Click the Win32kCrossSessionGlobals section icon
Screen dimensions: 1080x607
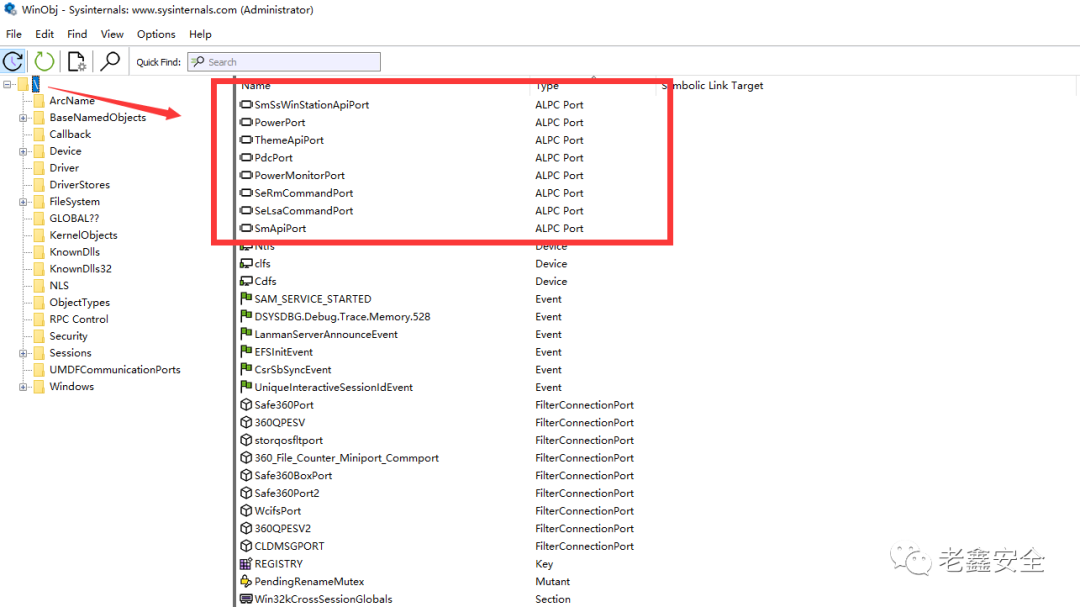[246, 599]
